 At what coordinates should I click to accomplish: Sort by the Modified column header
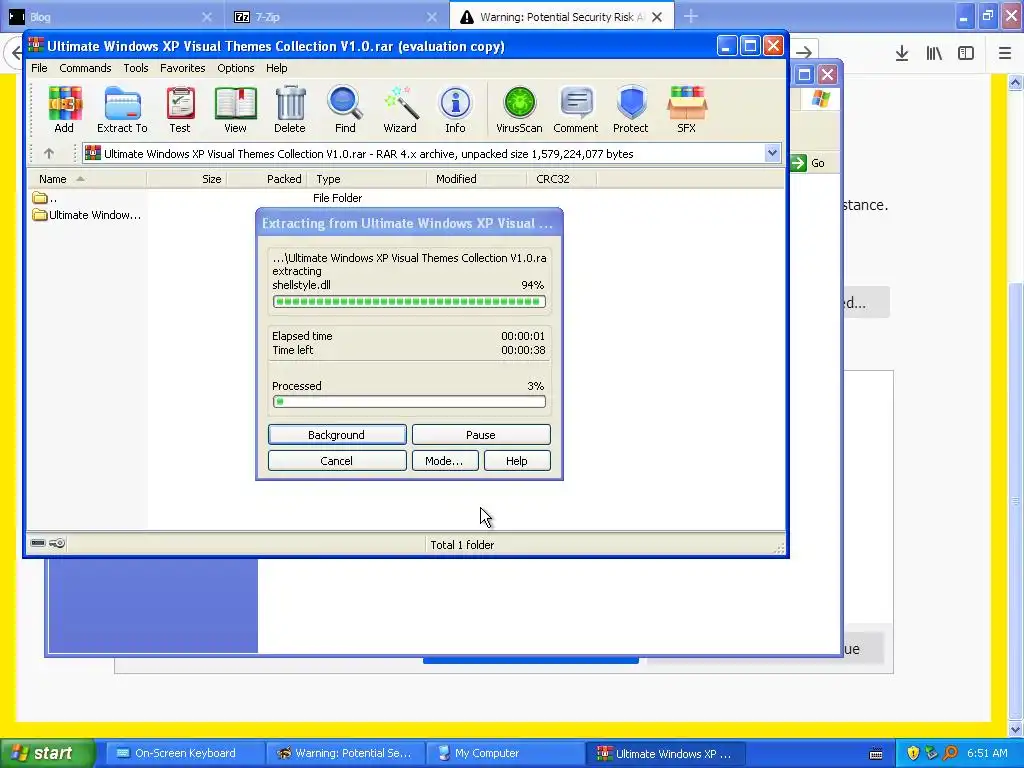pos(476,179)
